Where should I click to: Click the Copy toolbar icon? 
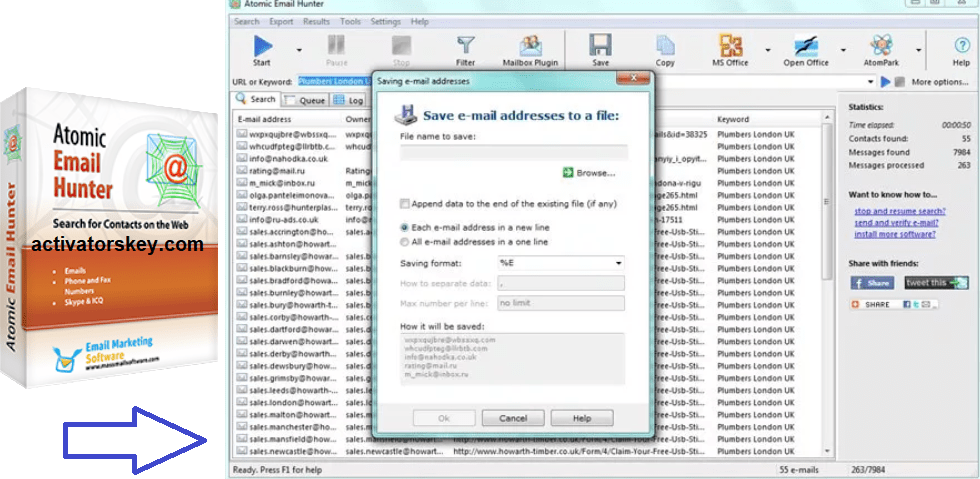[x=665, y=49]
